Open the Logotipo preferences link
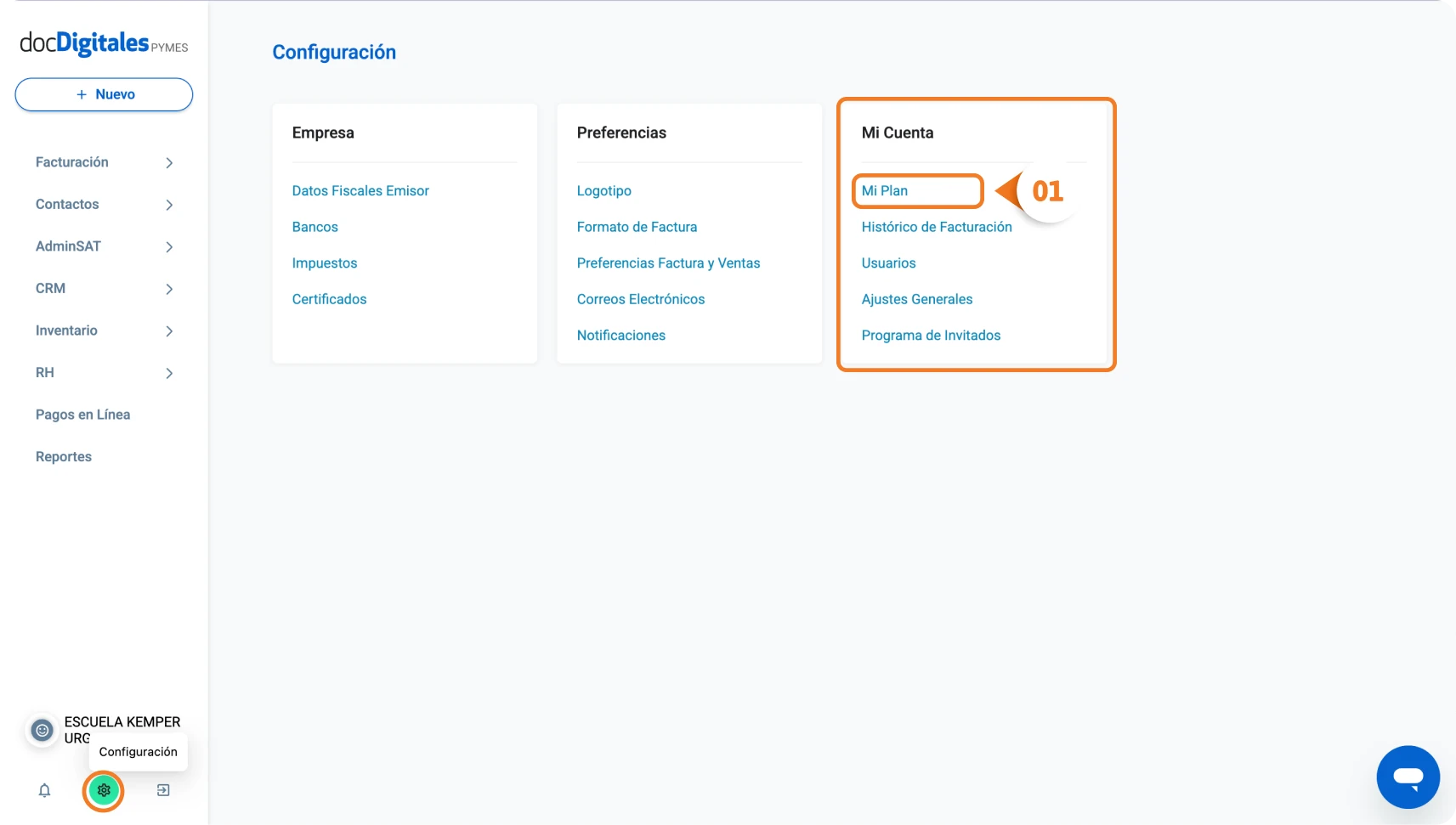1456x825 pixels. point(604,190)
